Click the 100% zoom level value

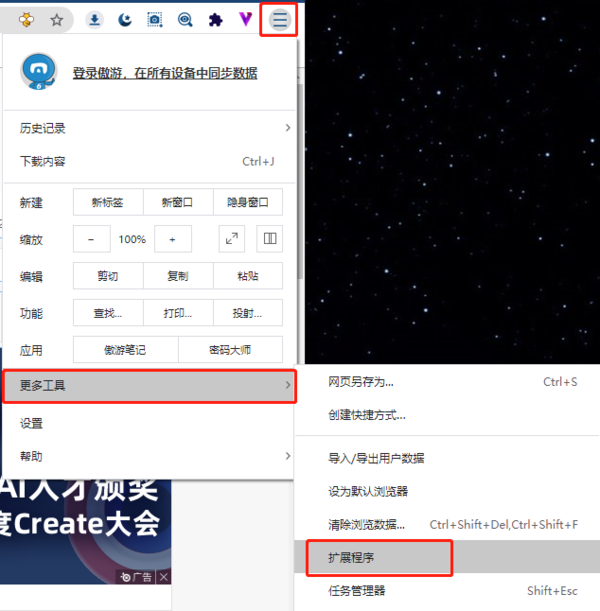132,239
